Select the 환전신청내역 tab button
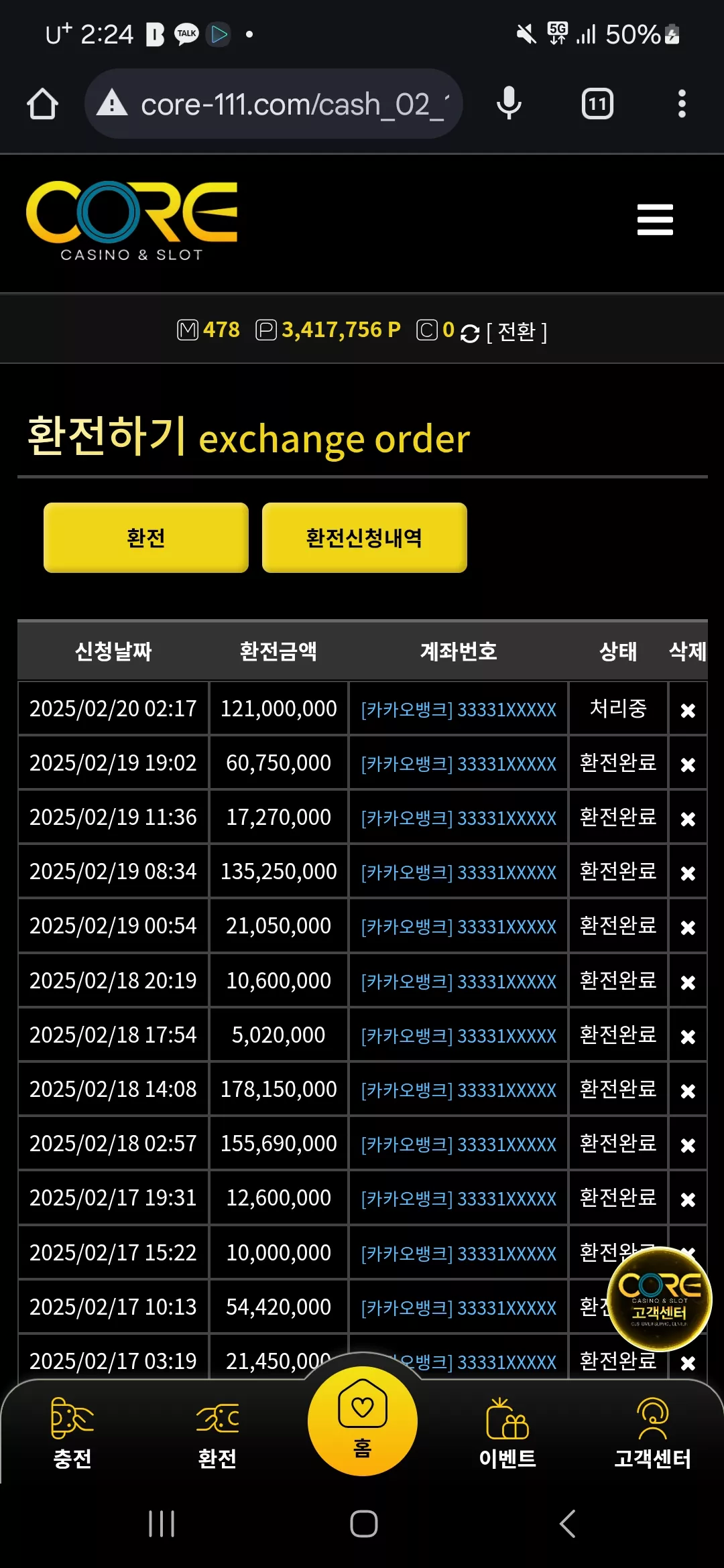Viewport: 724px width, 1568px height. pyautogui.click(x=365, y=537)
